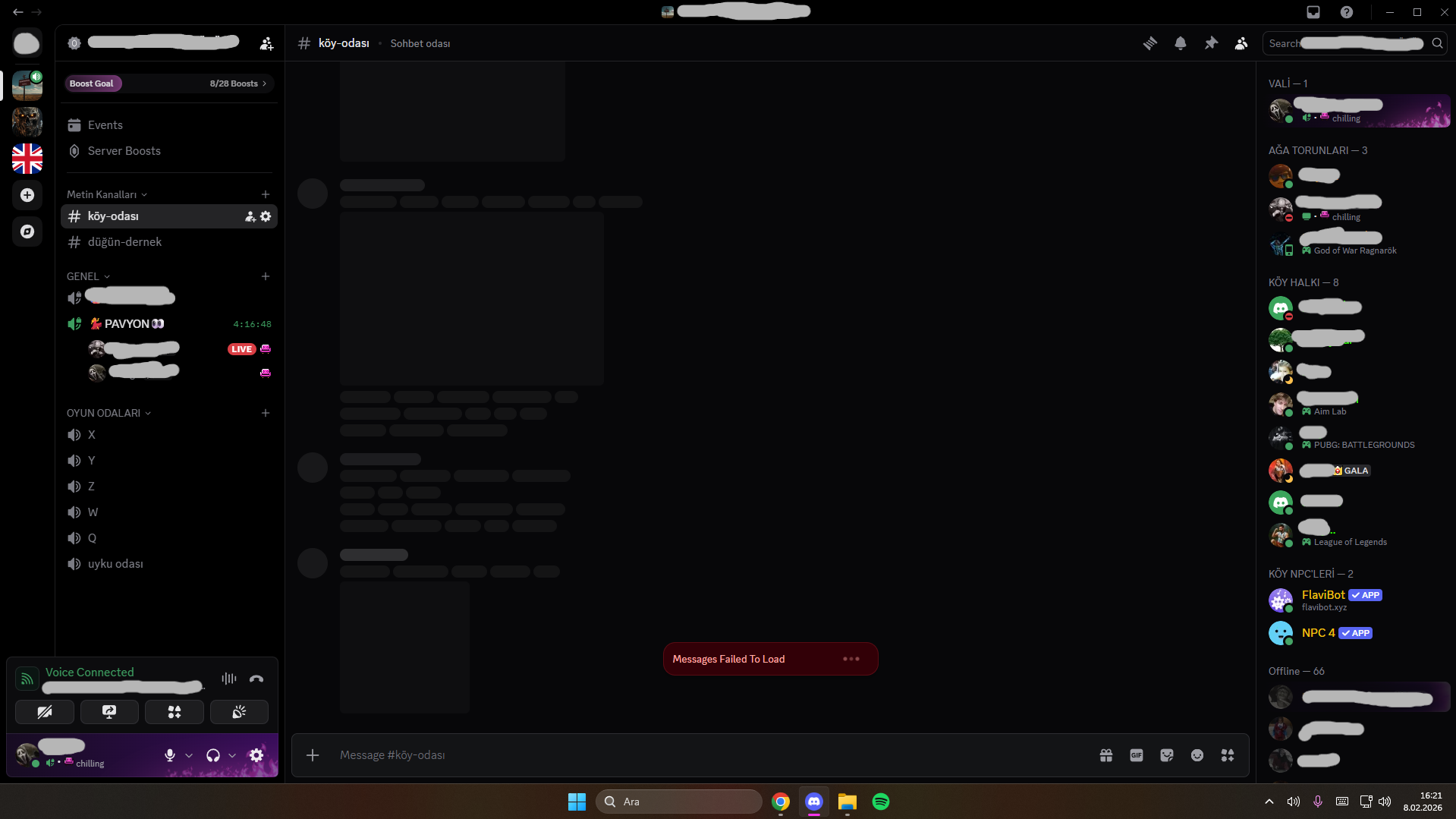This screenshot has height=819, width=1456.
Task: Add channel to GENEL category
Action: 266,276
